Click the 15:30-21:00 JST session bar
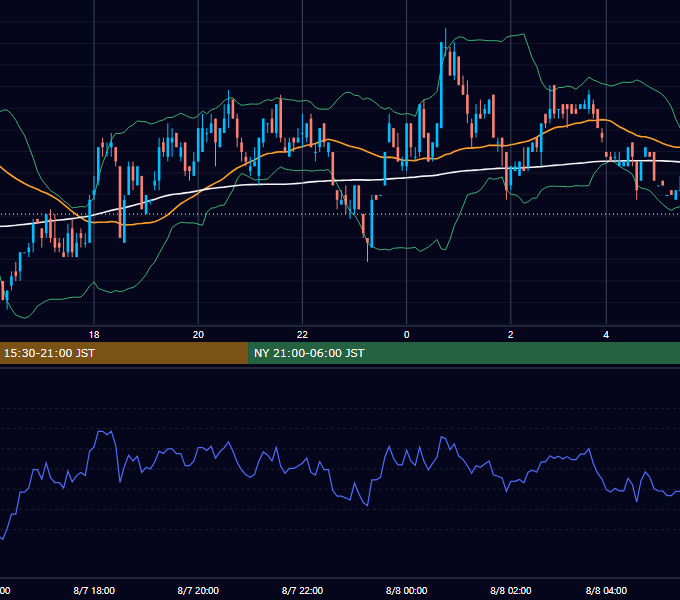Viewport: 680px width, 600px height. [x=124, y=353]
